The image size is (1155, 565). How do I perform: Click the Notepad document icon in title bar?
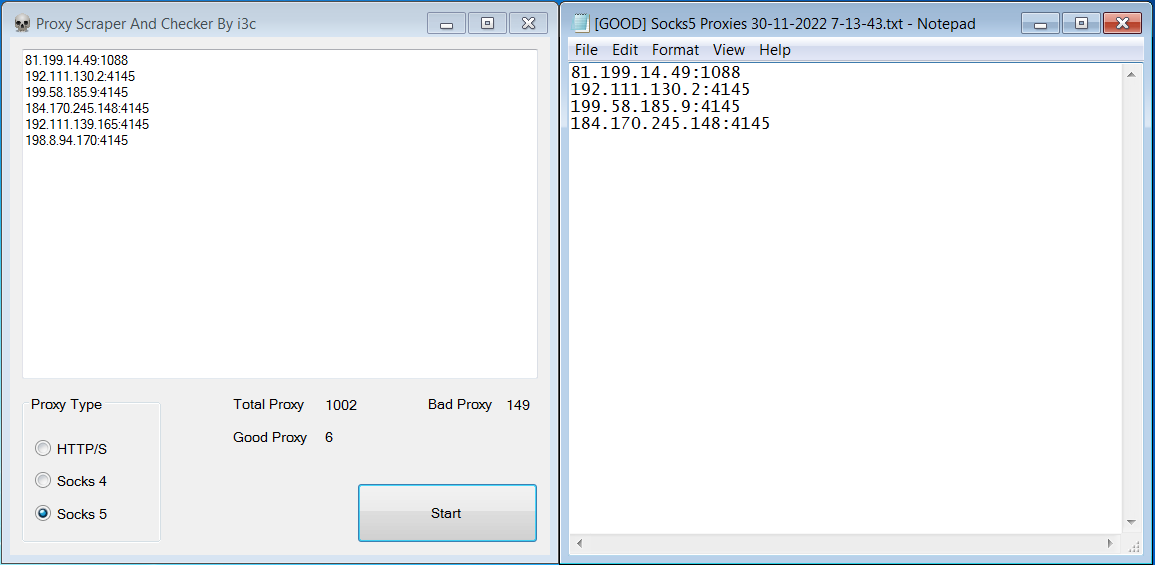coord(581,23)
